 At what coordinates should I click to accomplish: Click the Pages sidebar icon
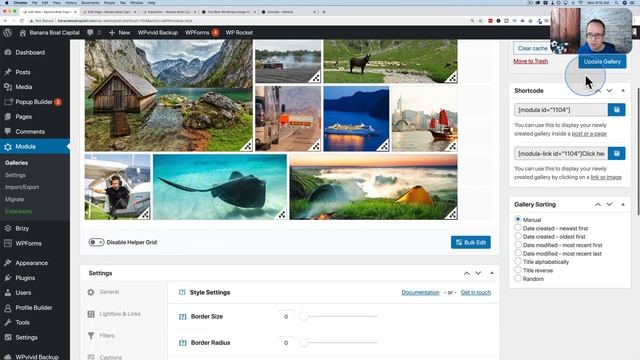point(8,117)
